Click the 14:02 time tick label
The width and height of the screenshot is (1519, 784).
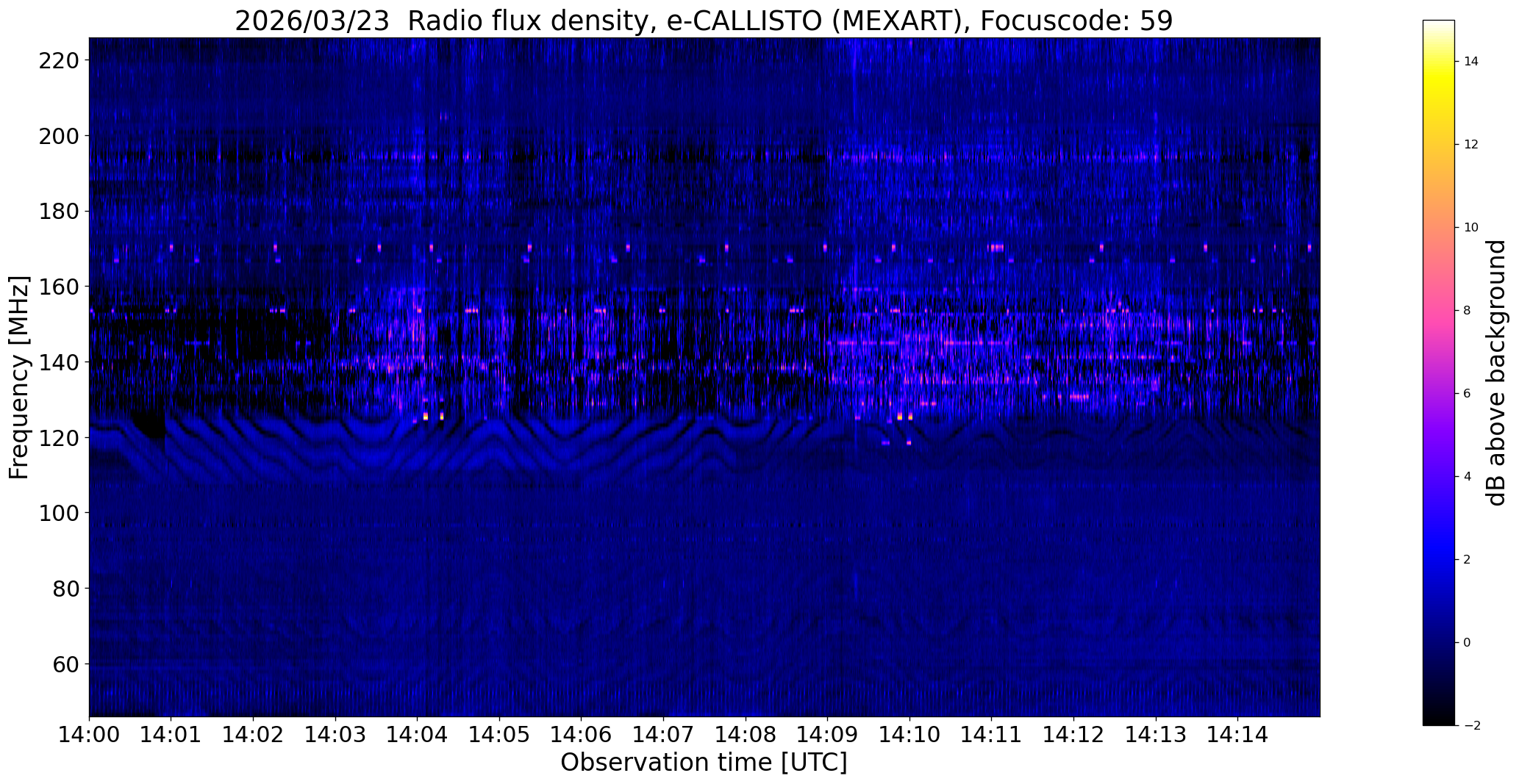tap(253, 734)
